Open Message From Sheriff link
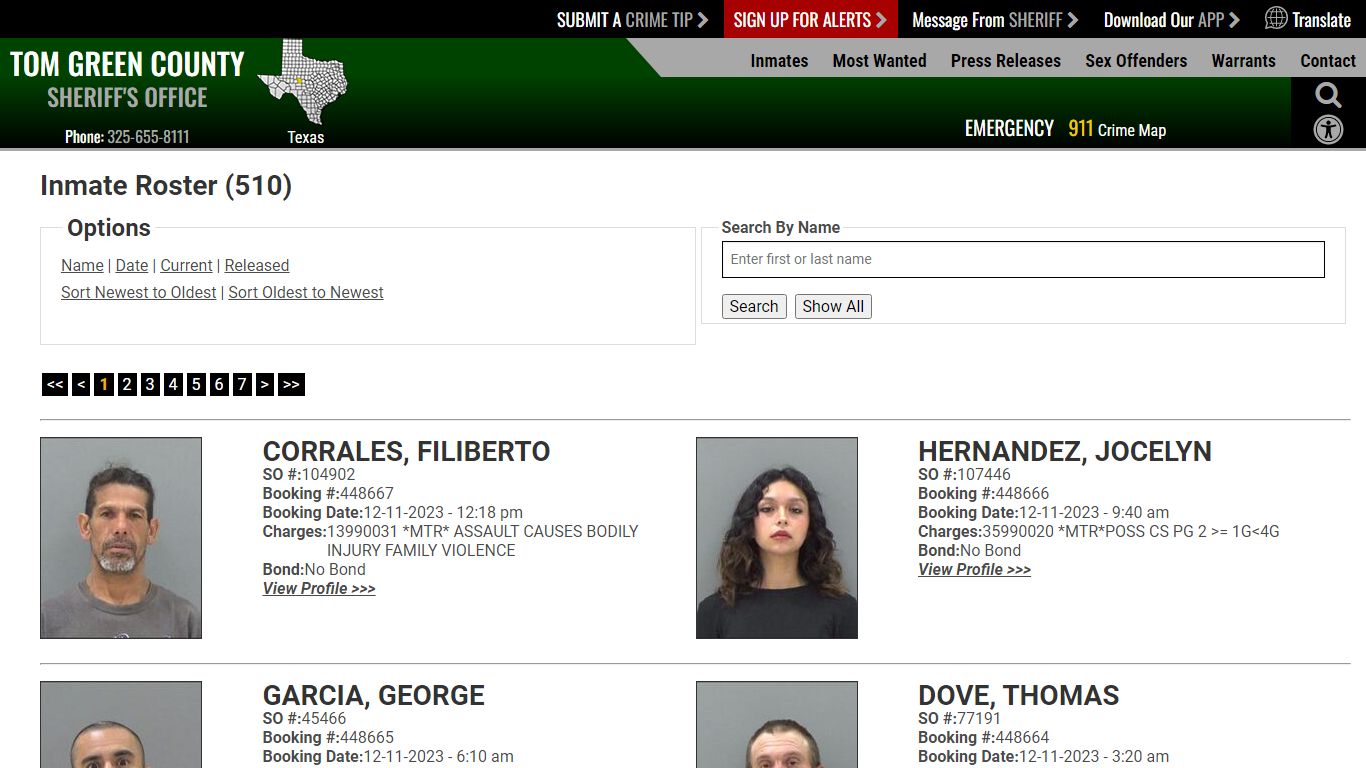Viewport: 1366px width, 768px height. (995, 20)
